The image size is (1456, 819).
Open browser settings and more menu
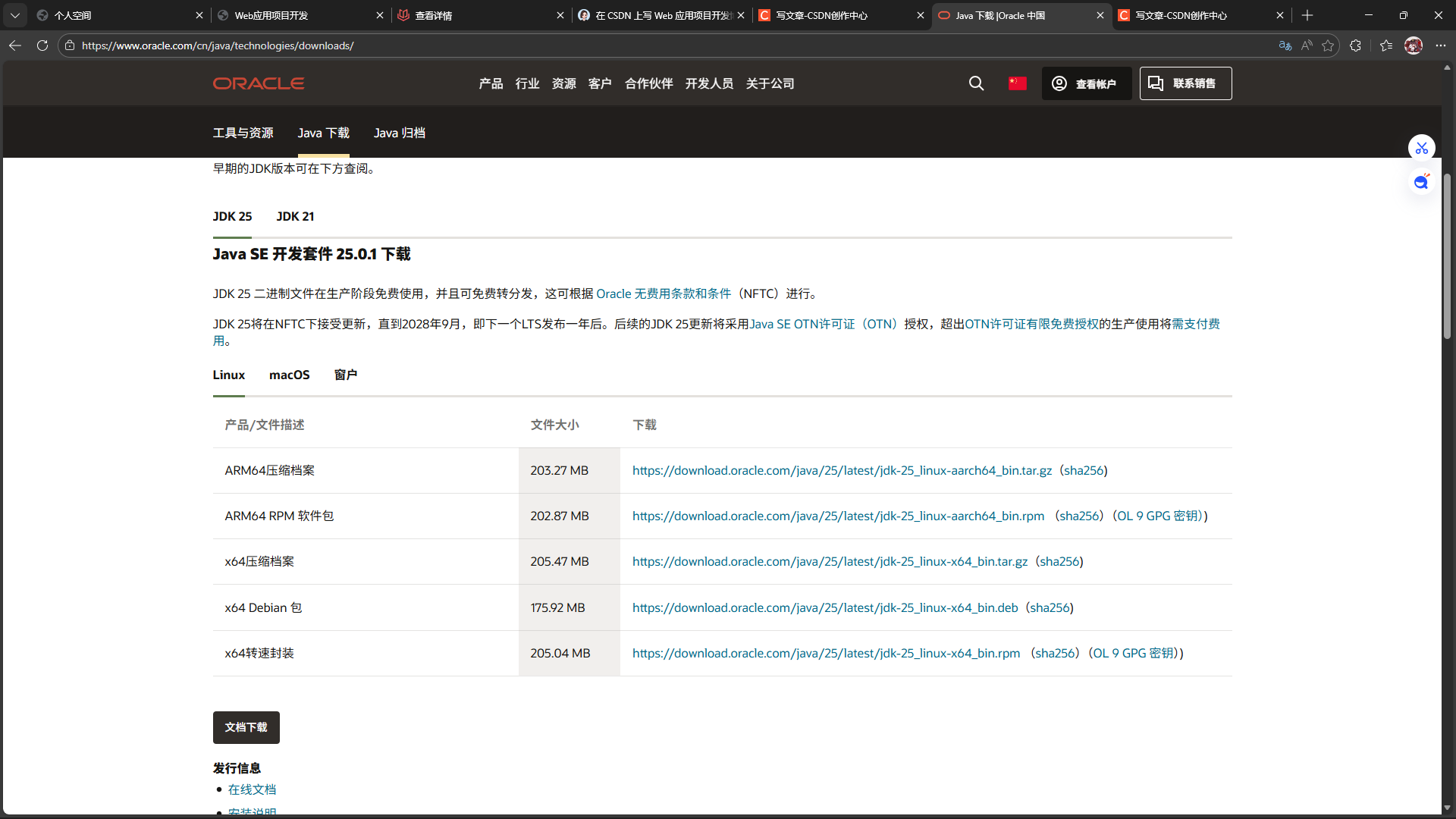(1441, 45)
